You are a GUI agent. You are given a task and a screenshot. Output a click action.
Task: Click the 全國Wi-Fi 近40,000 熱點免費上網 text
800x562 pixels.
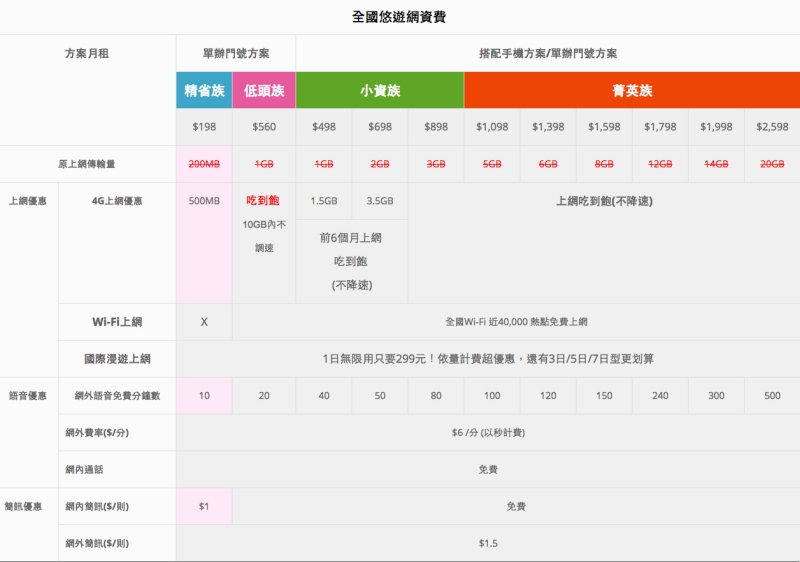click(x=516, y=322)
